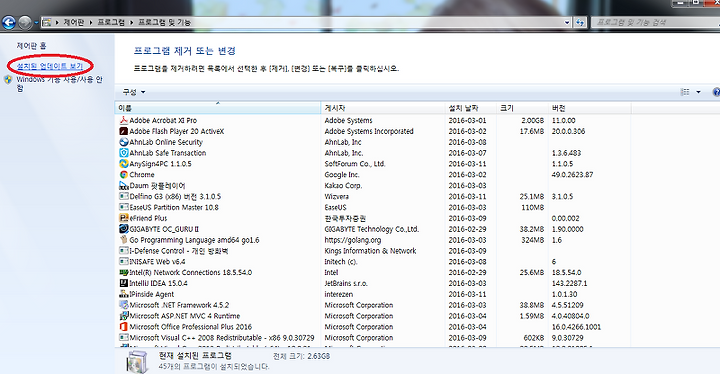
Task: Click the Chrome browser icon in list
Action: click(x=124, y=175)
